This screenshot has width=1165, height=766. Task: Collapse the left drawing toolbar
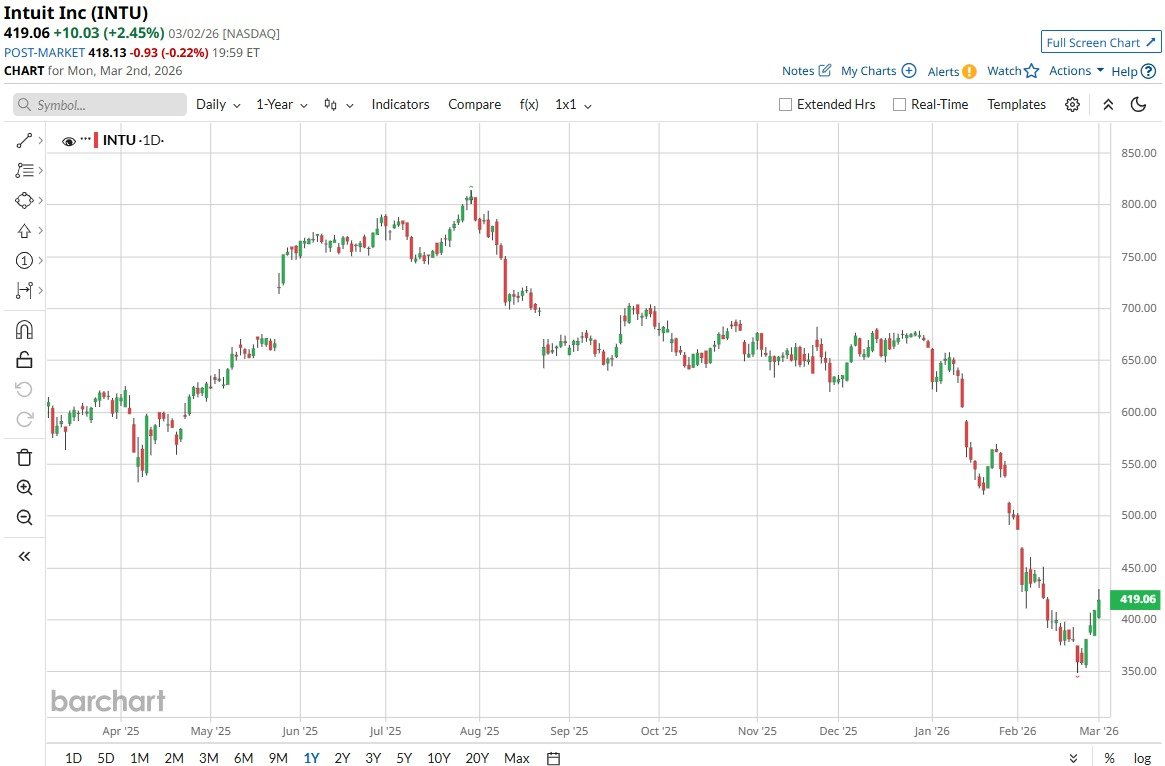[x=24, y=556]
